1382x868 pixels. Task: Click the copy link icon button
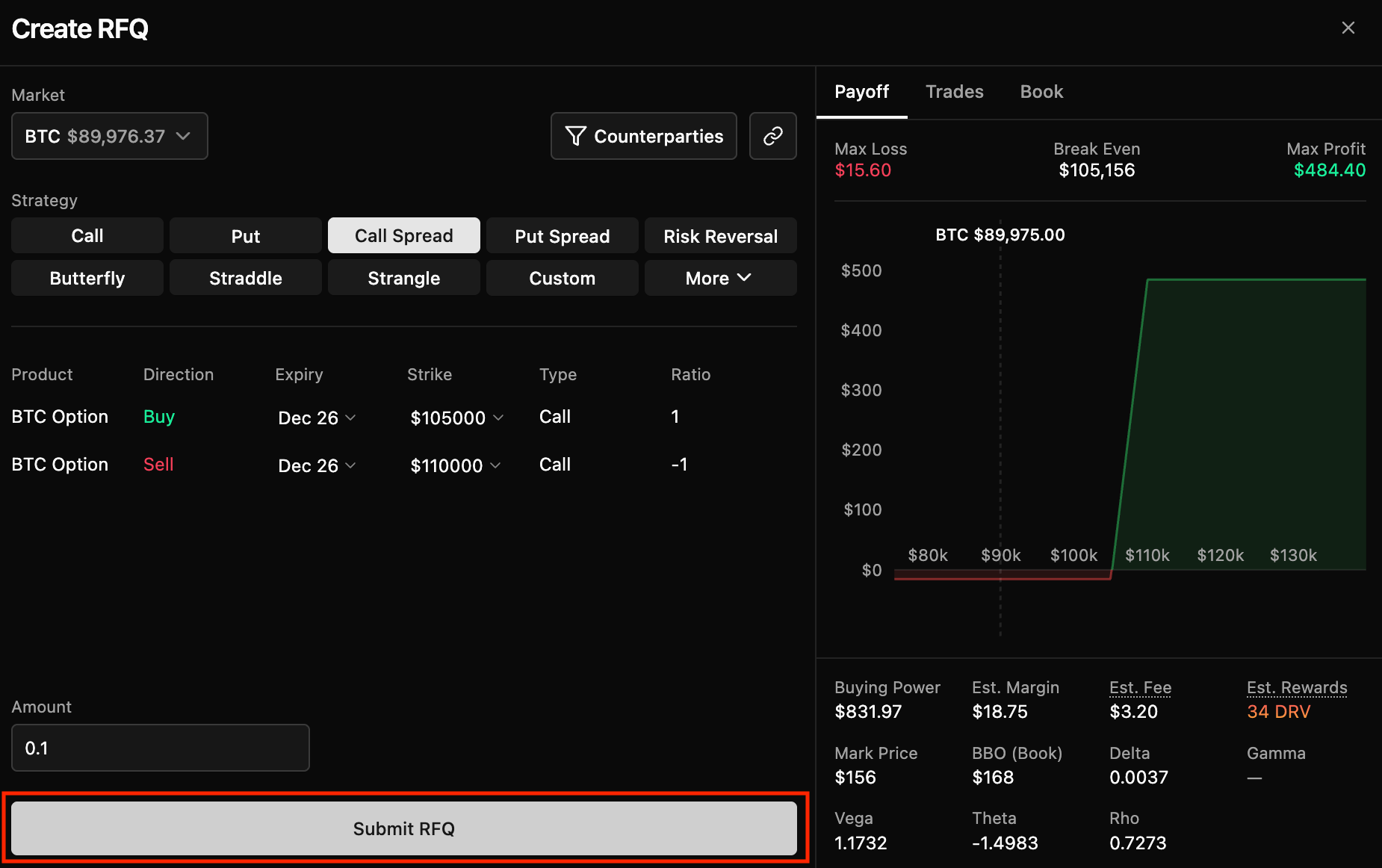pyautogui.click(x=772, y=136)
